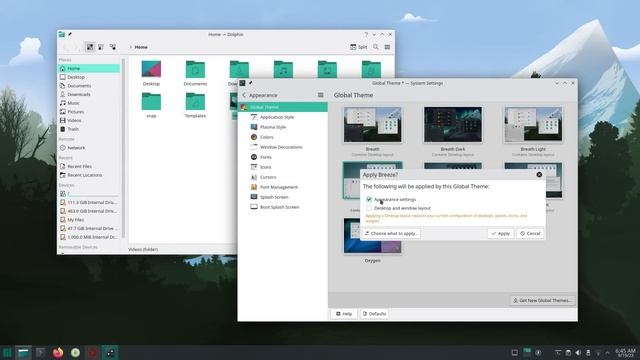Select the 111.3 GiB Internal Drive device
Image resolution: width=640 pixels, height=360 pixels.
pos(89,202)
